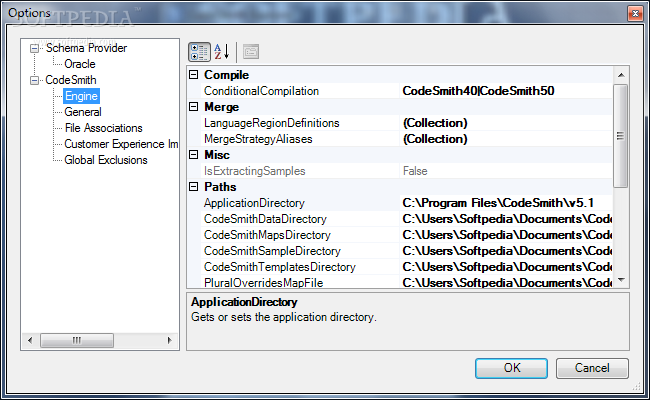Close the Options dialog window

[635, 14]
